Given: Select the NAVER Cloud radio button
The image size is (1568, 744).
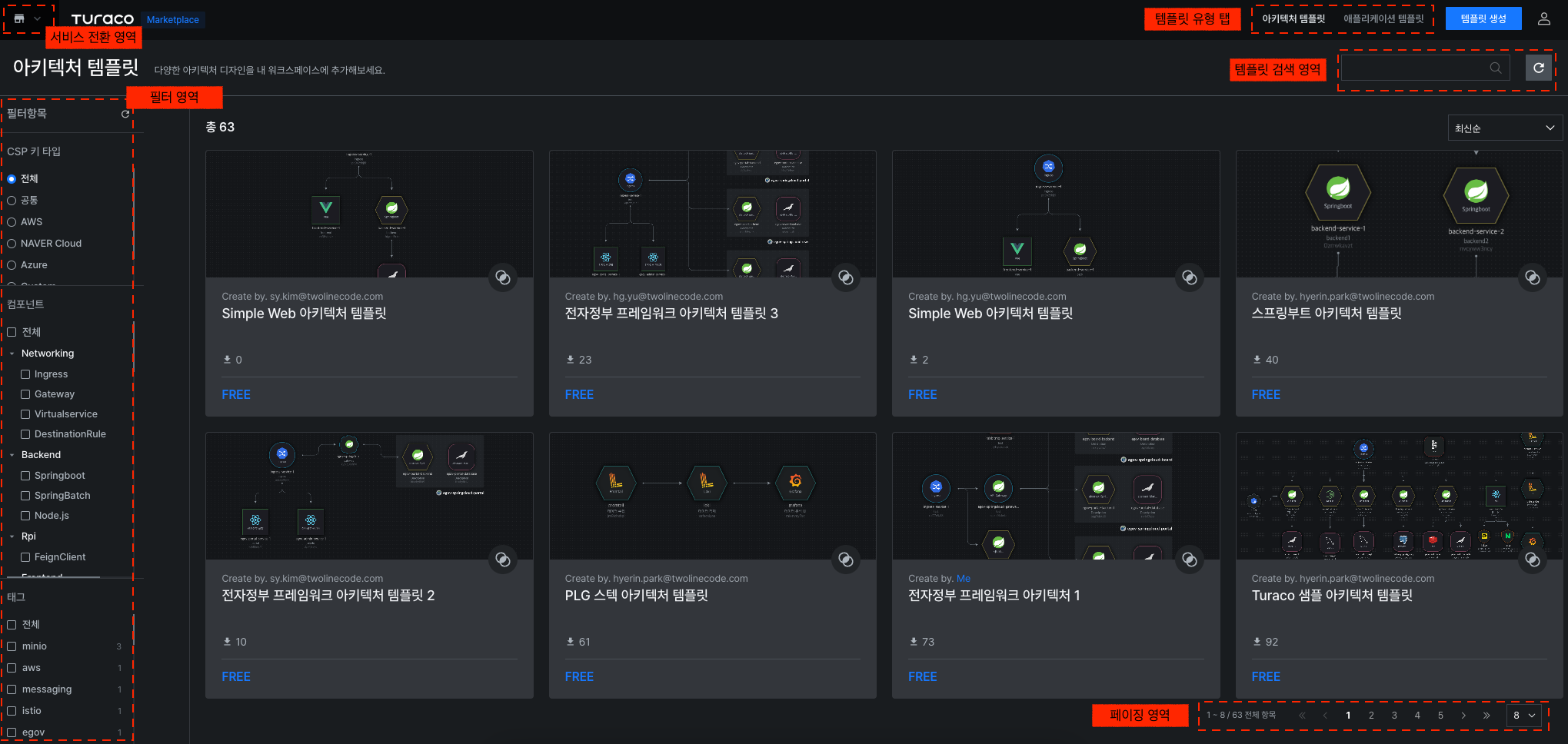Looking at the screenshot, I should click(x=12, y=243).
